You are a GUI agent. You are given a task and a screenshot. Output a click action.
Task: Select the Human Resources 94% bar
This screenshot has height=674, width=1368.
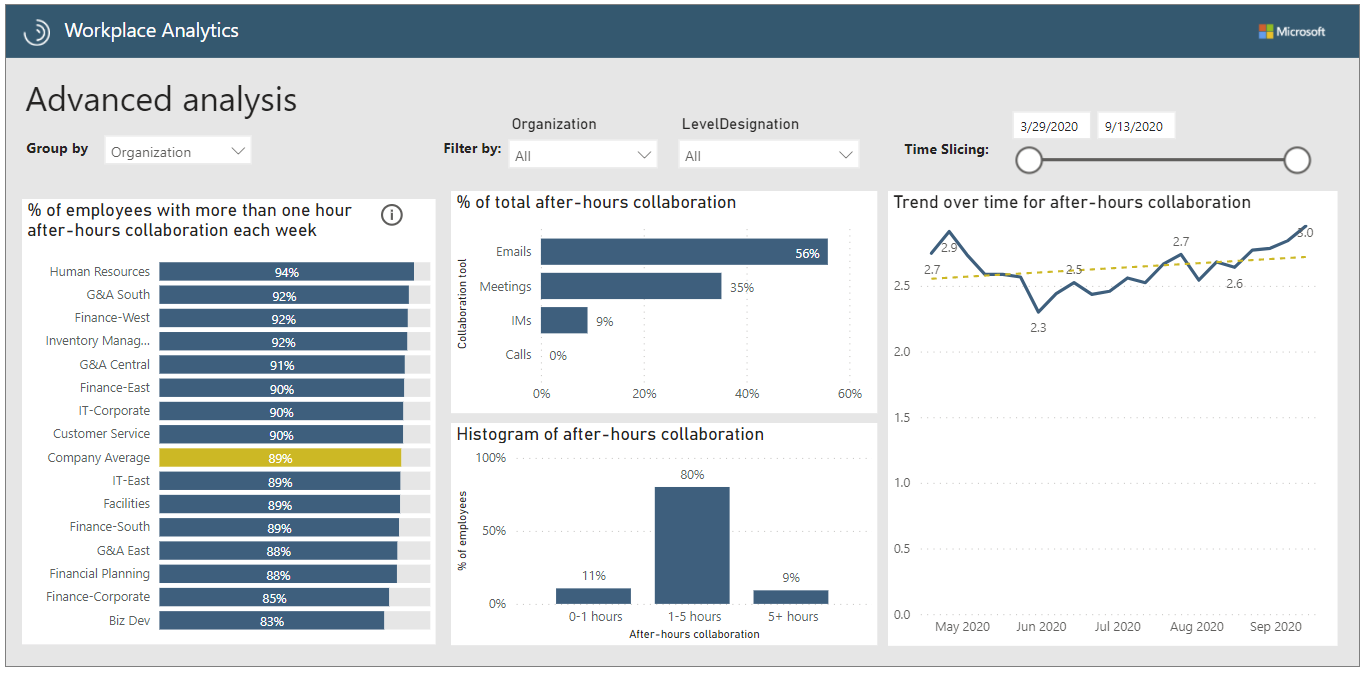[286, 272]
